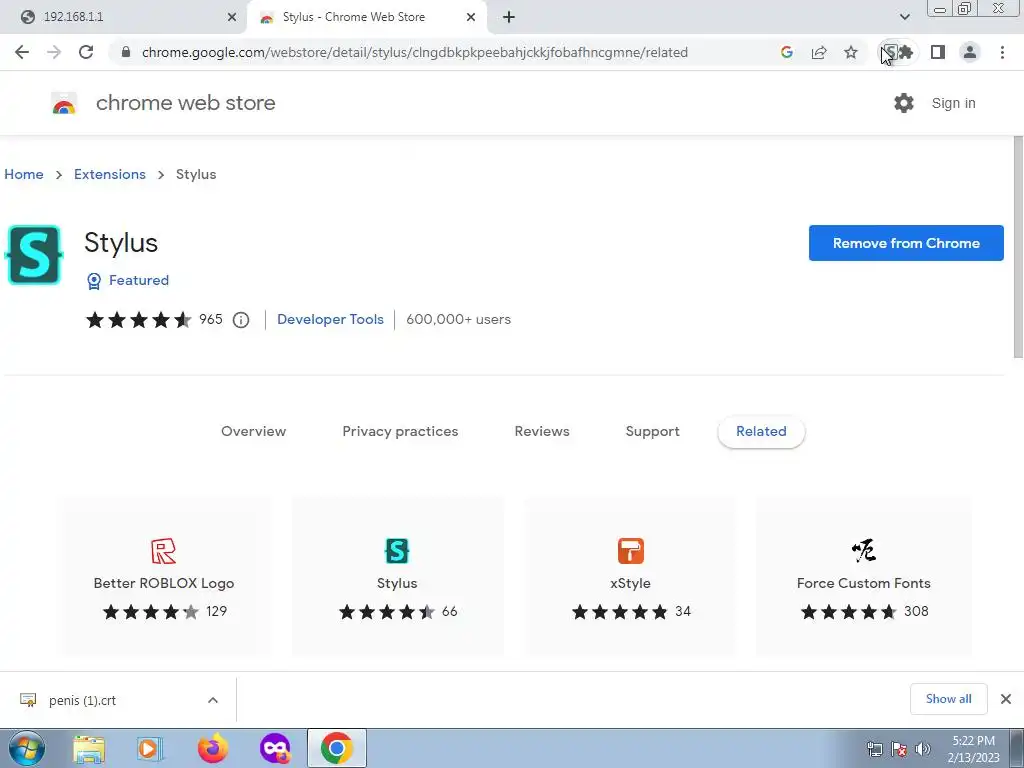Open the Force Custom Fonts card
The width and height of the screenshot is (1024, 768).
point(863,577)
